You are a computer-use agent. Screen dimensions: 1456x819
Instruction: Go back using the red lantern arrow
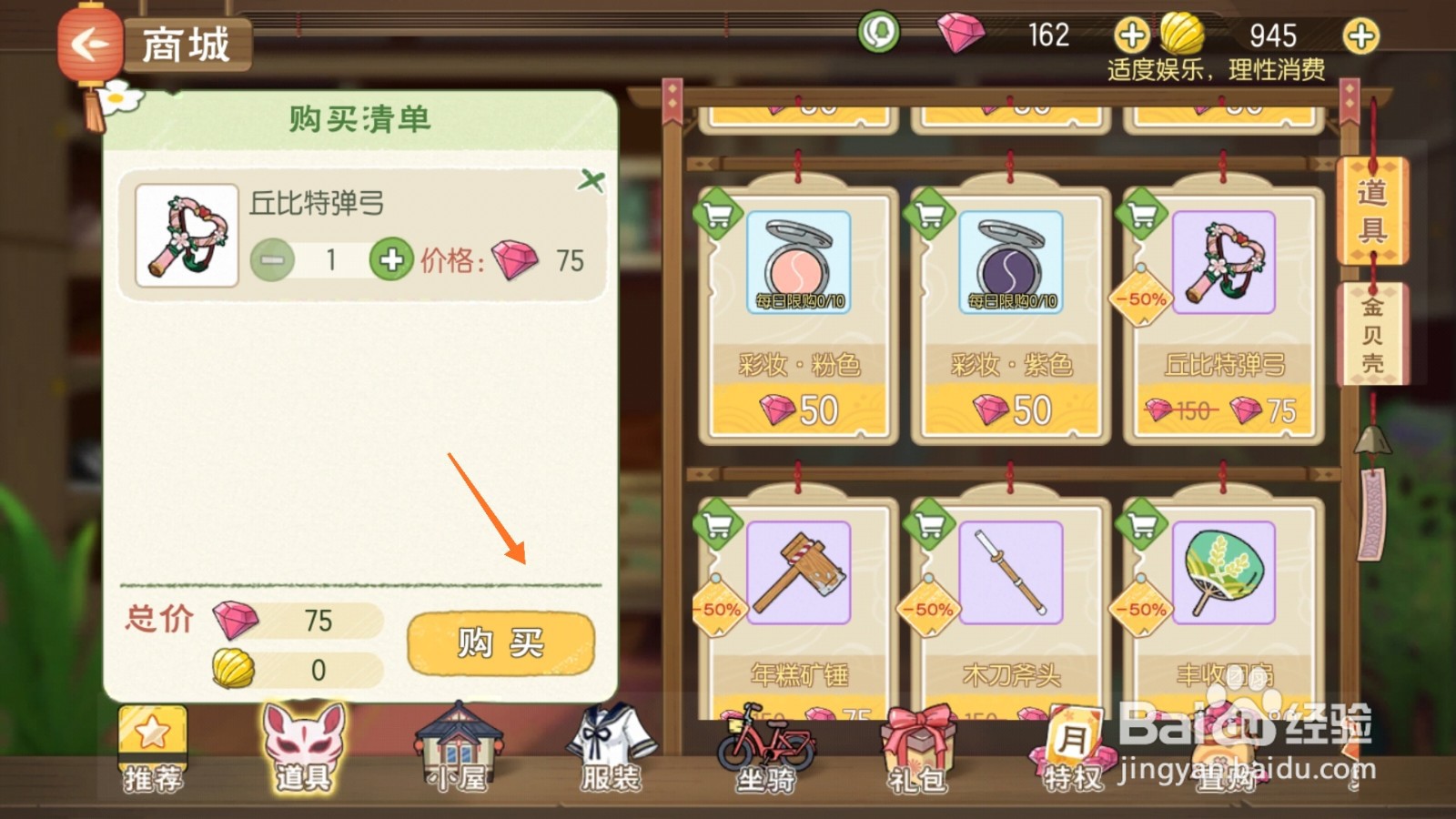tap(89, 44)
